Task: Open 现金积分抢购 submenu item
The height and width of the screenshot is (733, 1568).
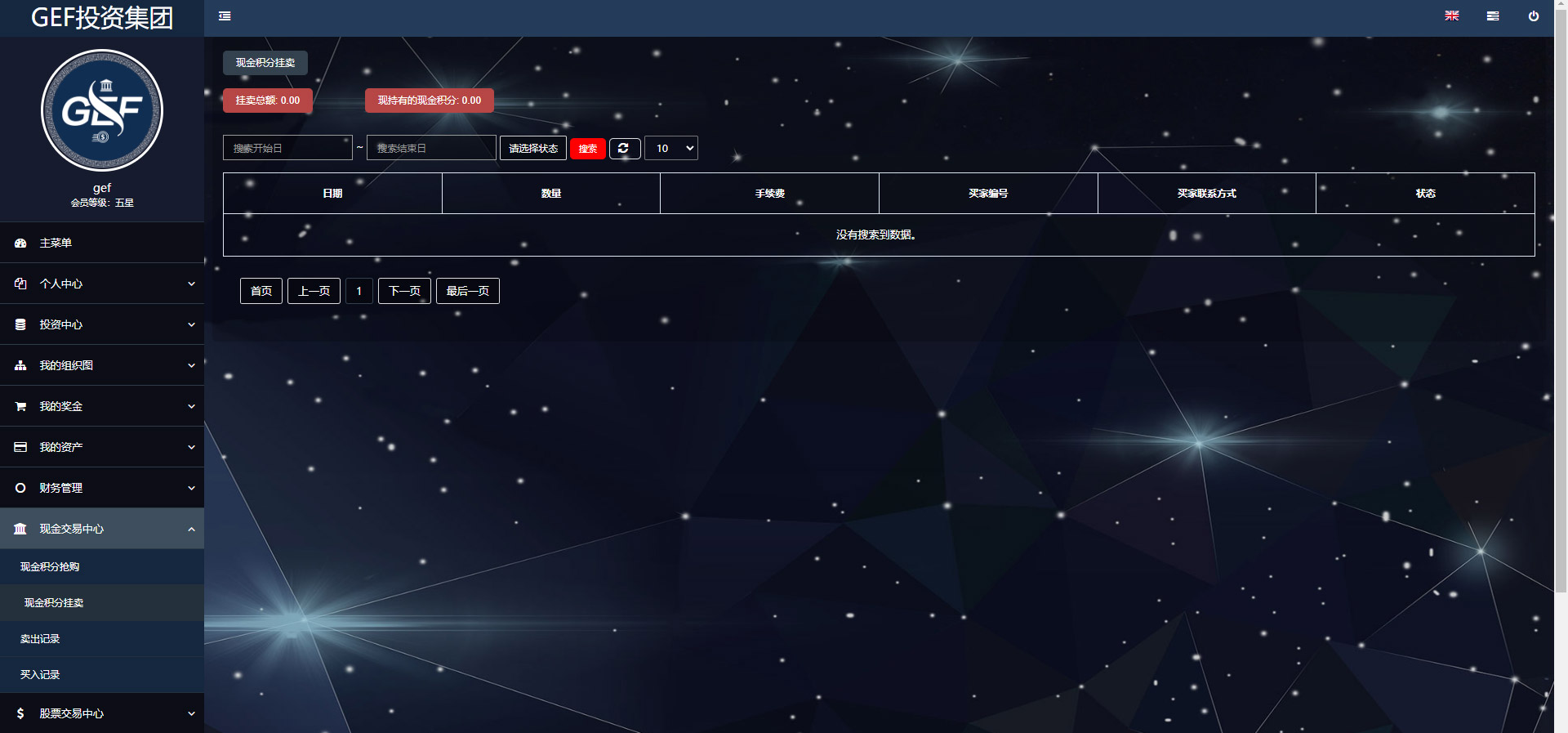Action: (x=50, y=566)
